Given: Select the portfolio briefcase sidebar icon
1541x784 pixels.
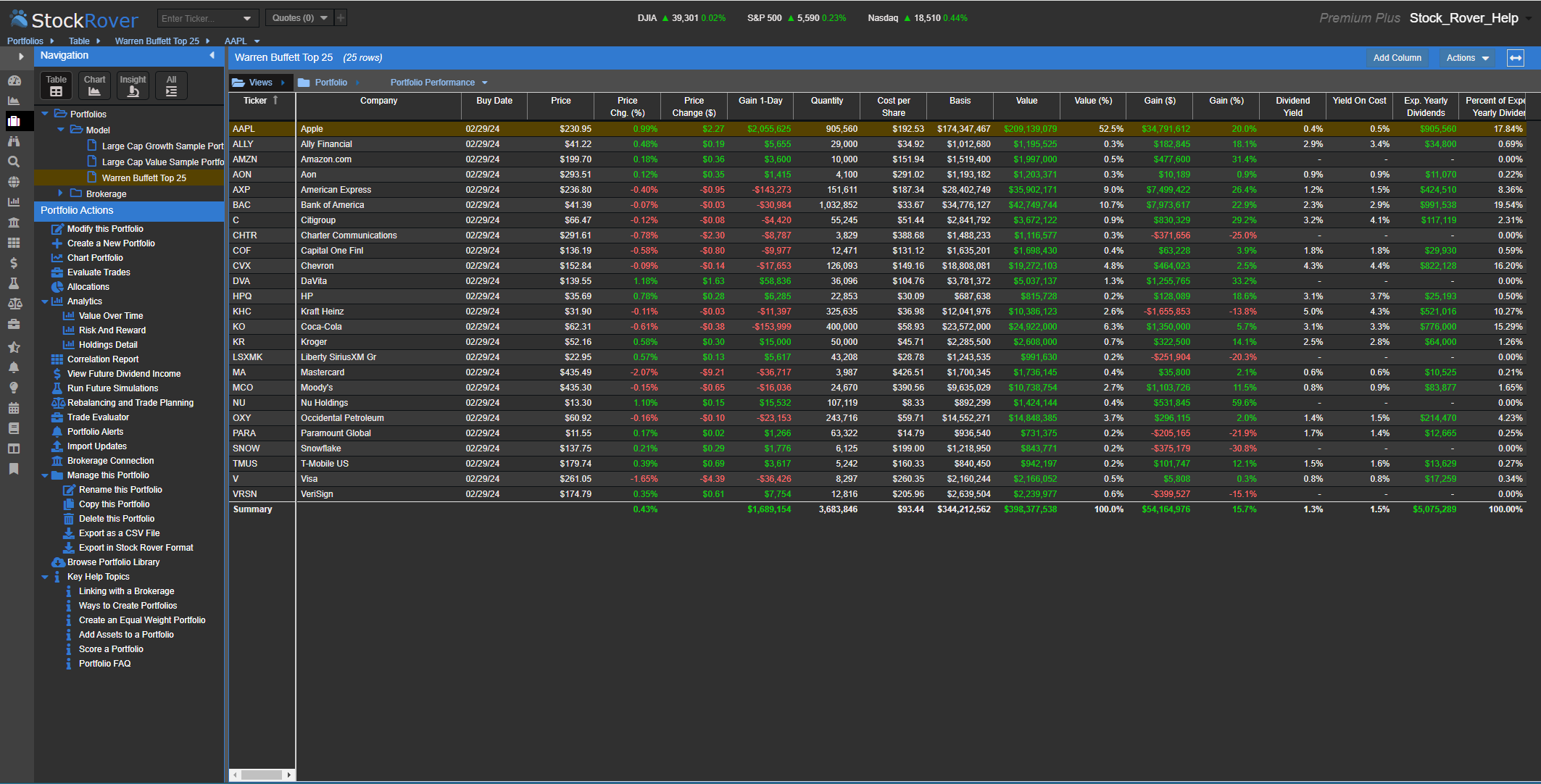Looking at the screenshot, I should point(14,121).
